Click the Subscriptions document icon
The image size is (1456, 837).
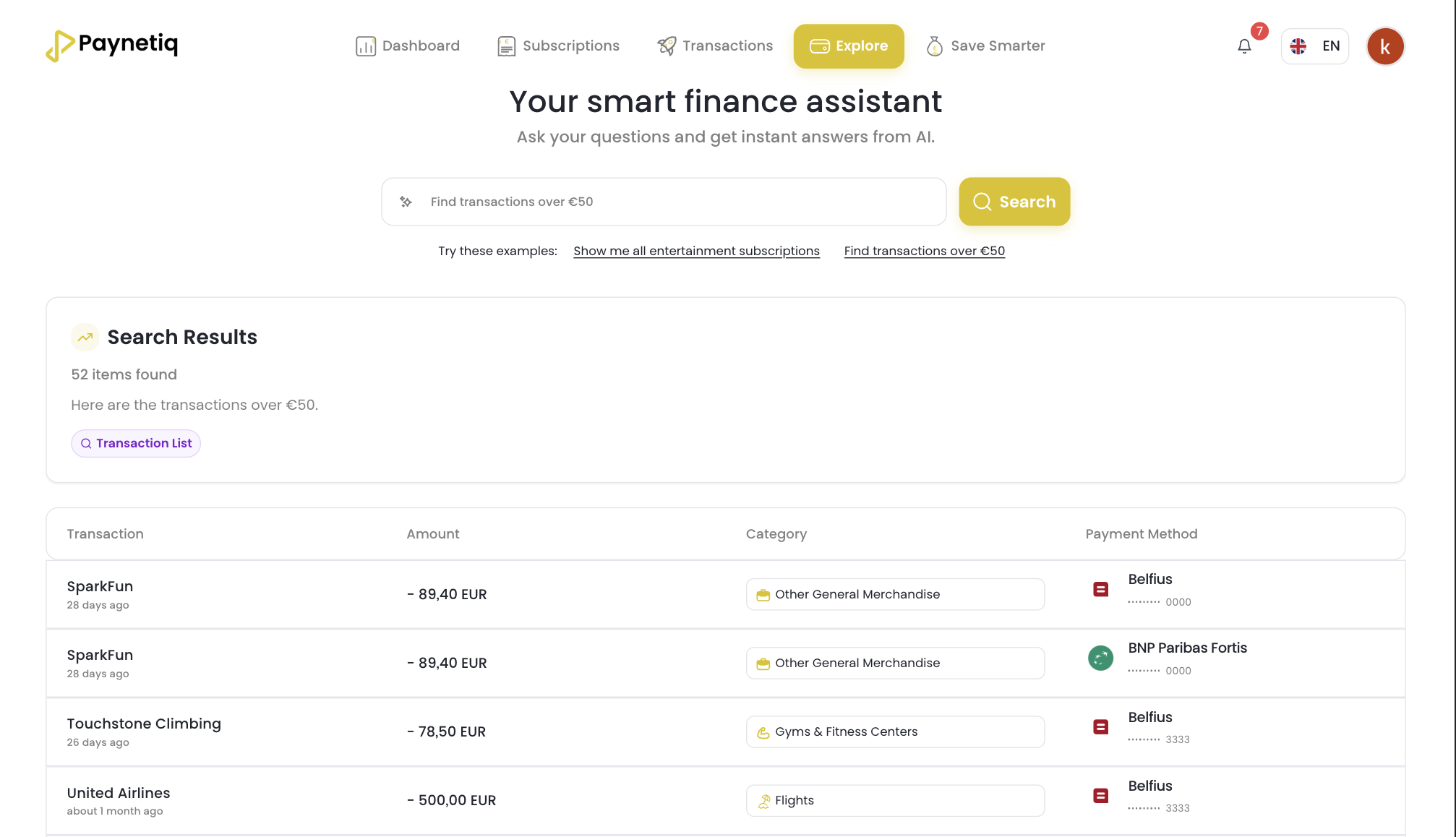(x=505, y=46)
